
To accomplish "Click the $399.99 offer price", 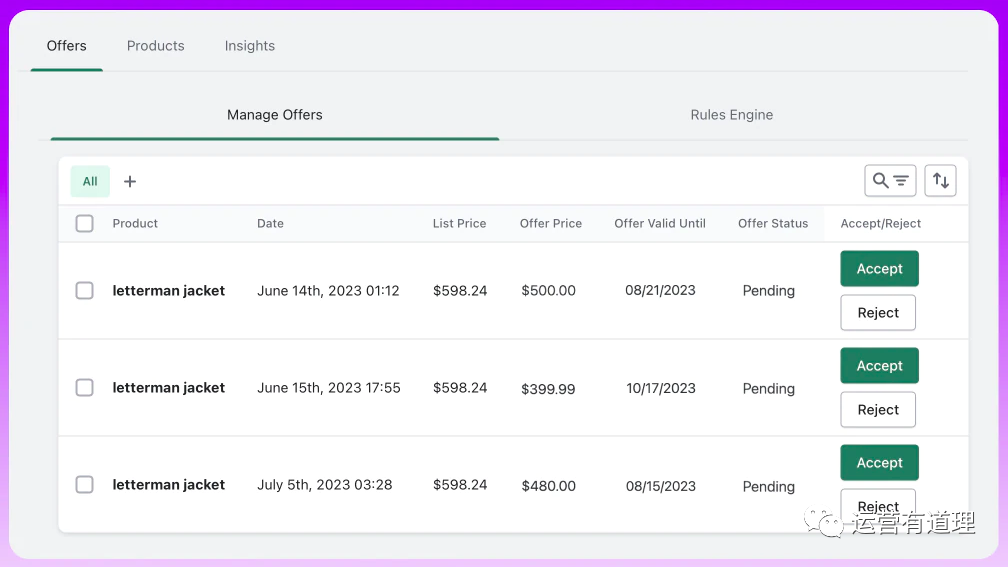I will coord(548,389).
